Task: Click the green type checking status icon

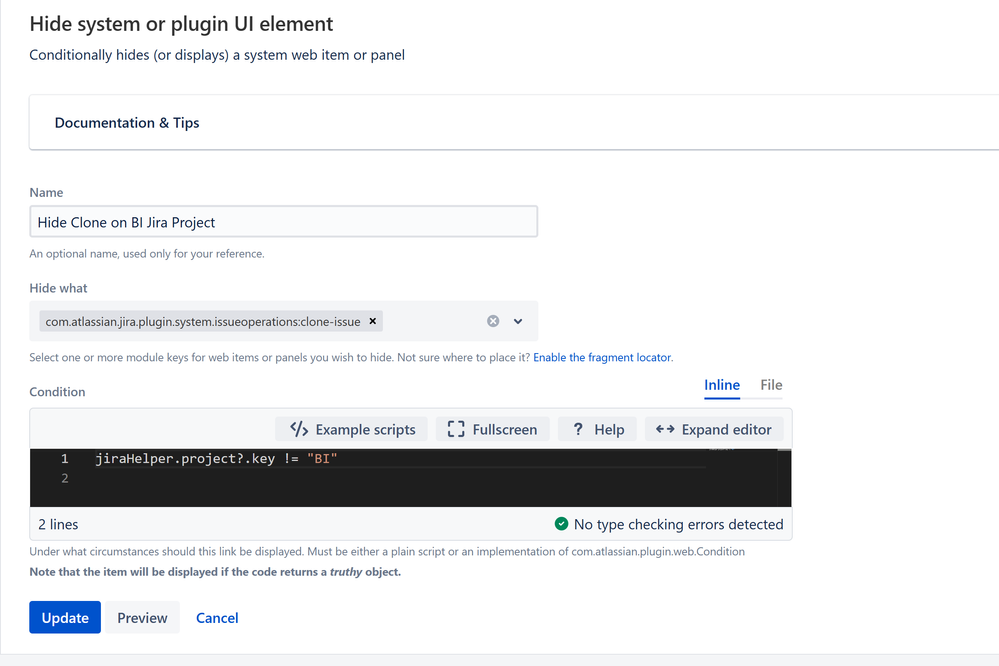Action: [x=562, y=524]
